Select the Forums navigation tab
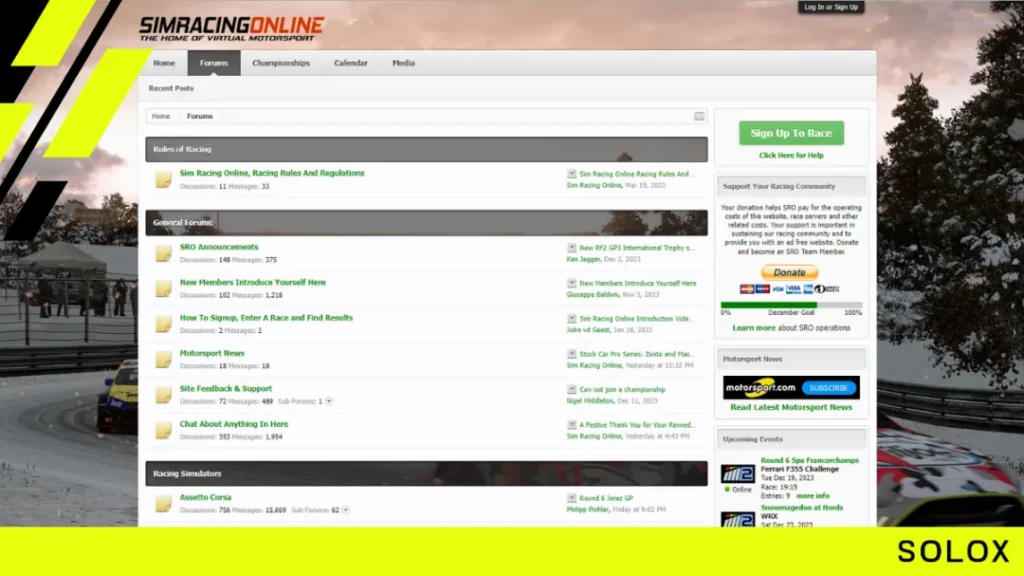The image size is (1024, 576). (x=214, y=63)
